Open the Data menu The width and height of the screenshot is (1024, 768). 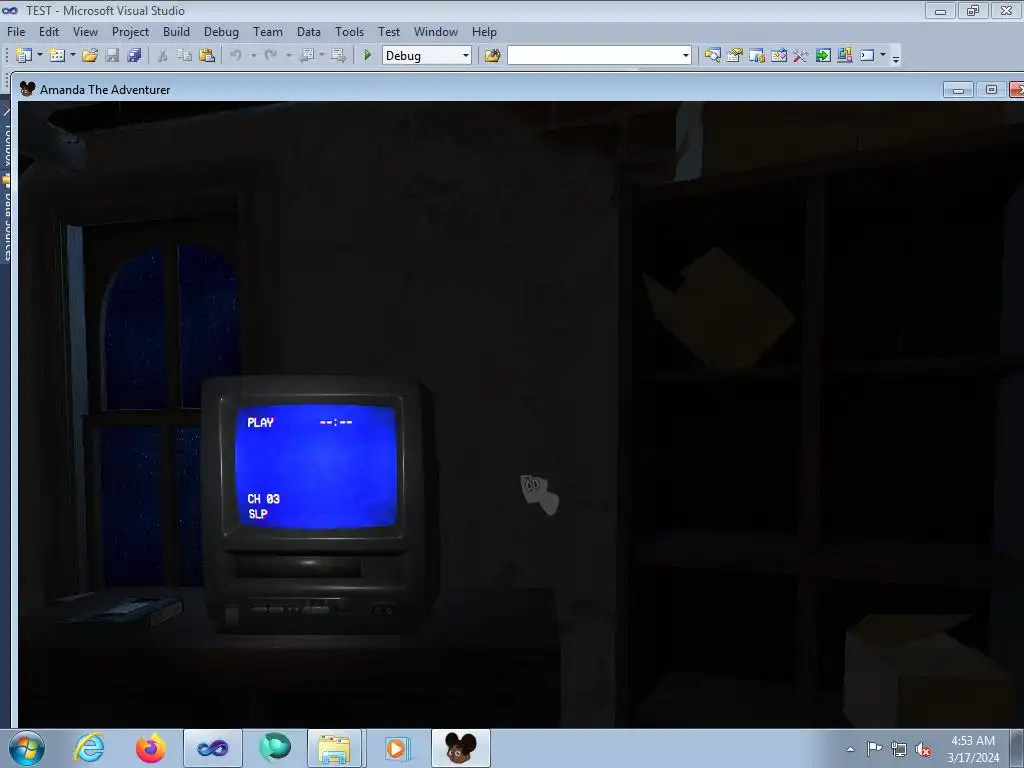click(309, 31)
